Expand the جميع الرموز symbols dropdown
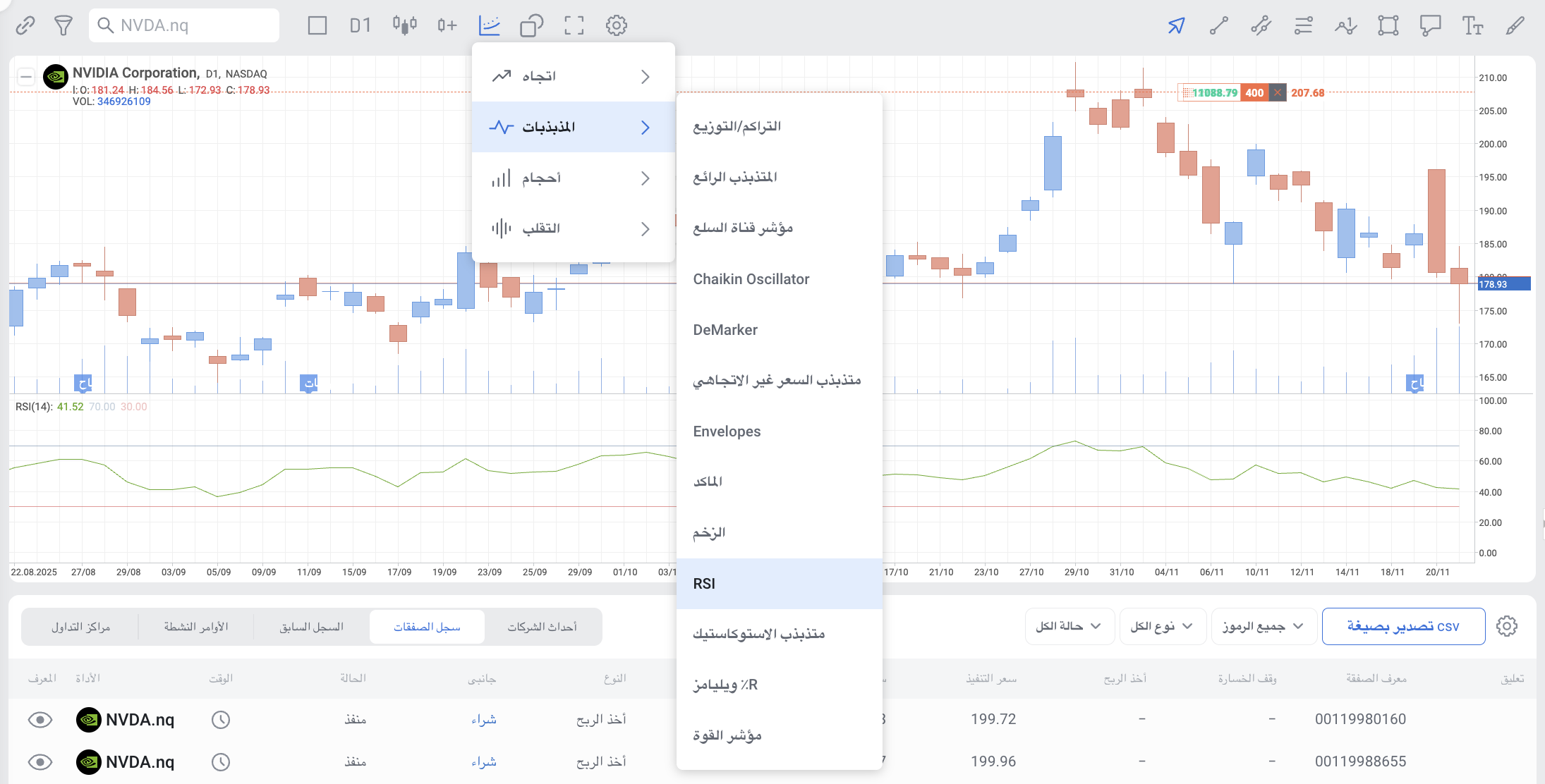This screenshot has width=1545, height=784. coord(1263,626)
